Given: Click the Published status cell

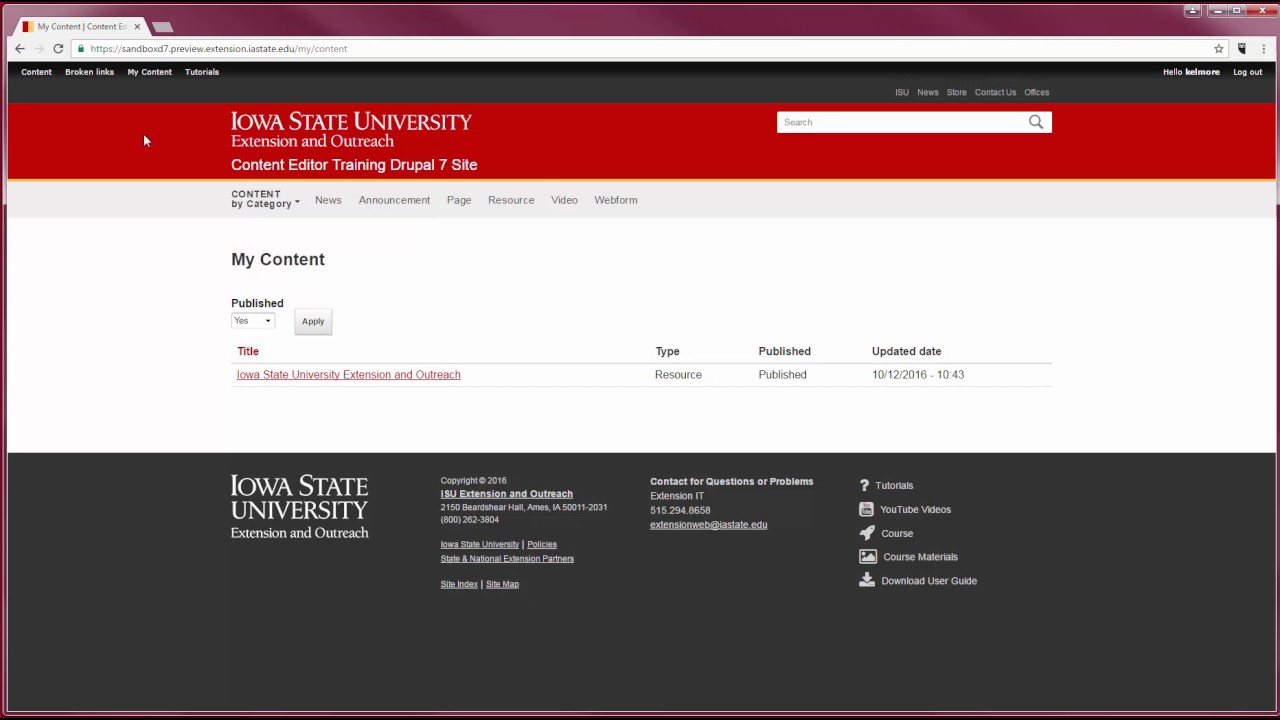Looking at the screenshot, I should (x=782, y=375).
